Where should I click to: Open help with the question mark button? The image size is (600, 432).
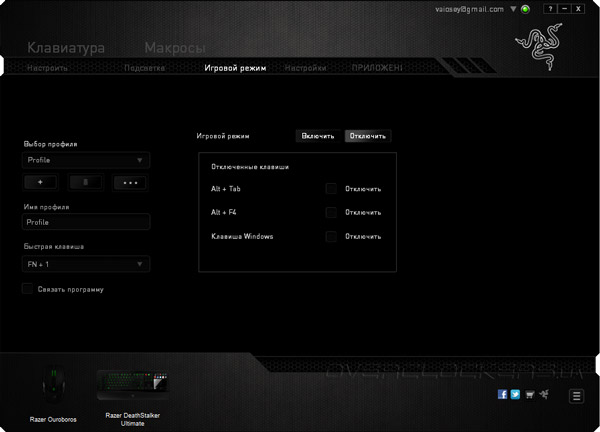point(550,9)
